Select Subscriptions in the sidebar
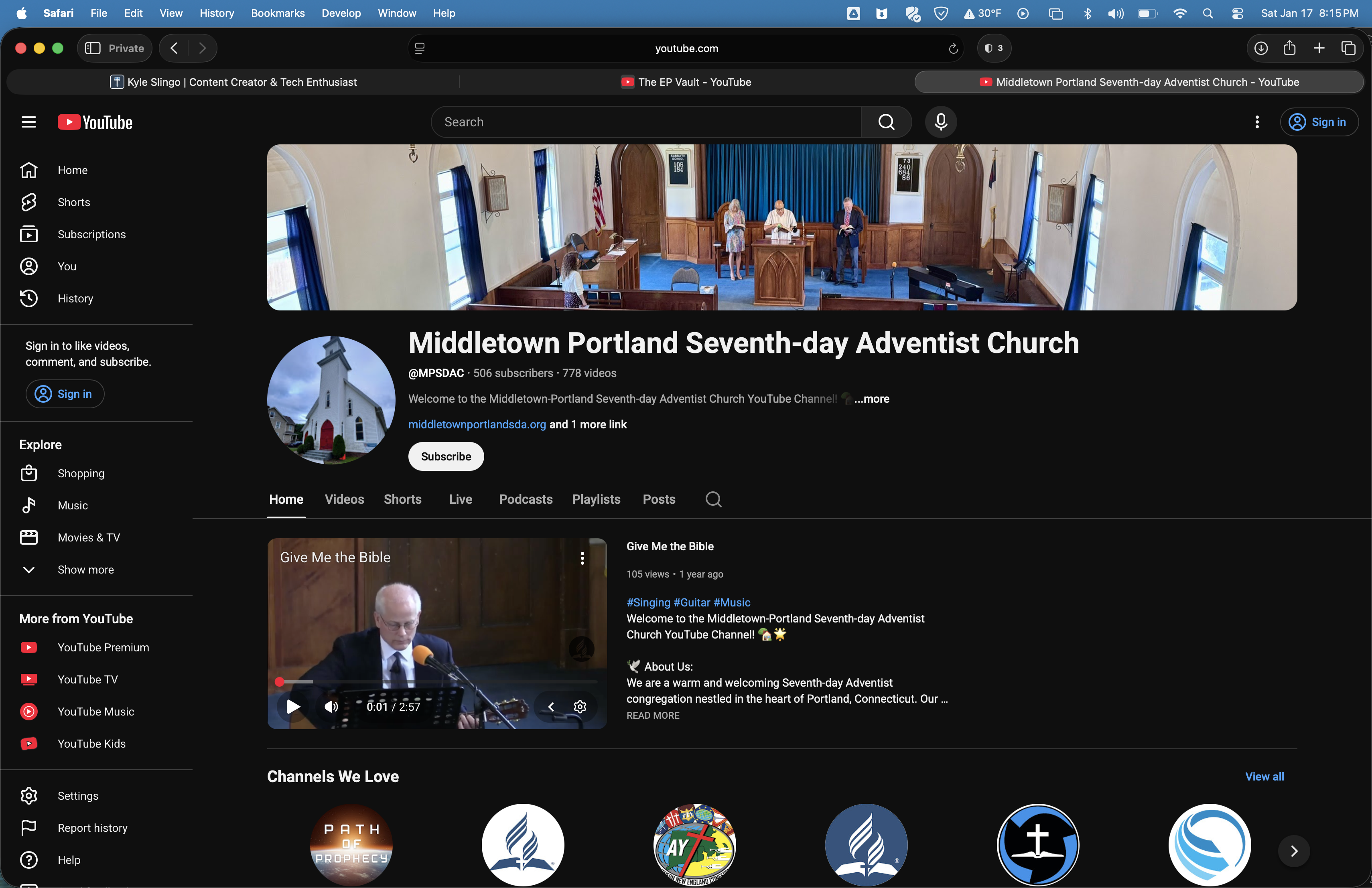This screenshot has width=1372, height=888. tap(91, 234)
